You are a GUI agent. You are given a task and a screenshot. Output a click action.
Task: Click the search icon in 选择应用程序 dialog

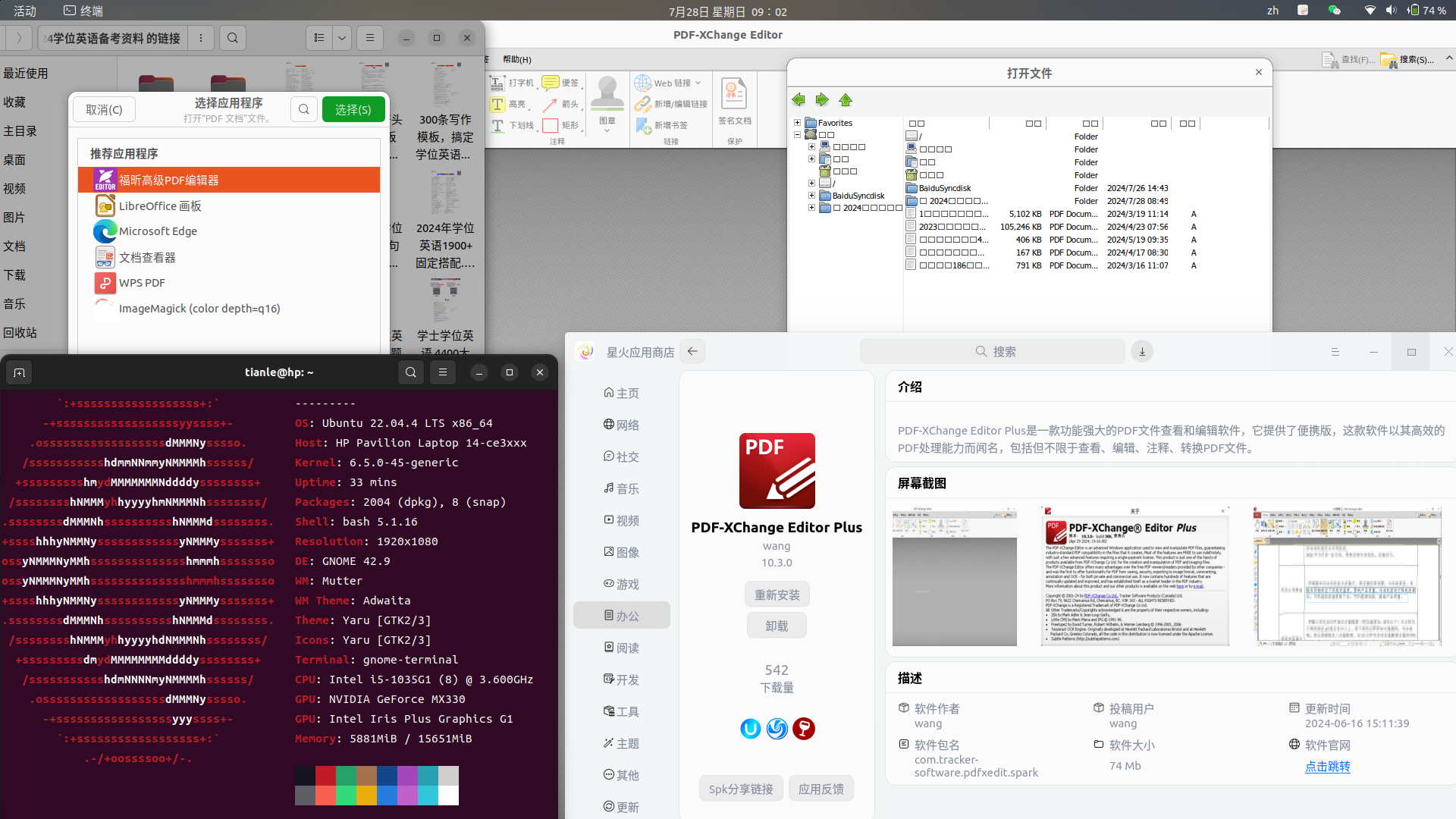304,110
